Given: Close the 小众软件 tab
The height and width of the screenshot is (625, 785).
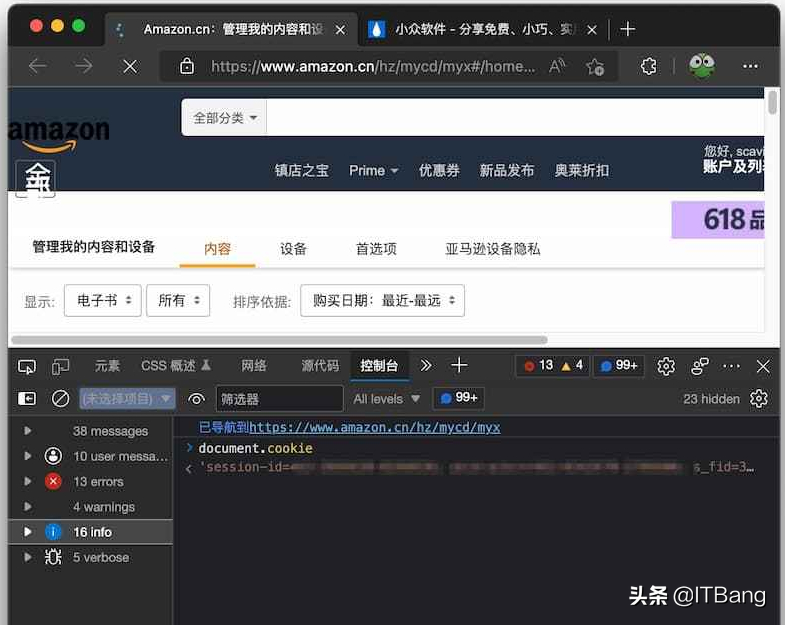Looking at the screenshot, I should click(592, 30).
